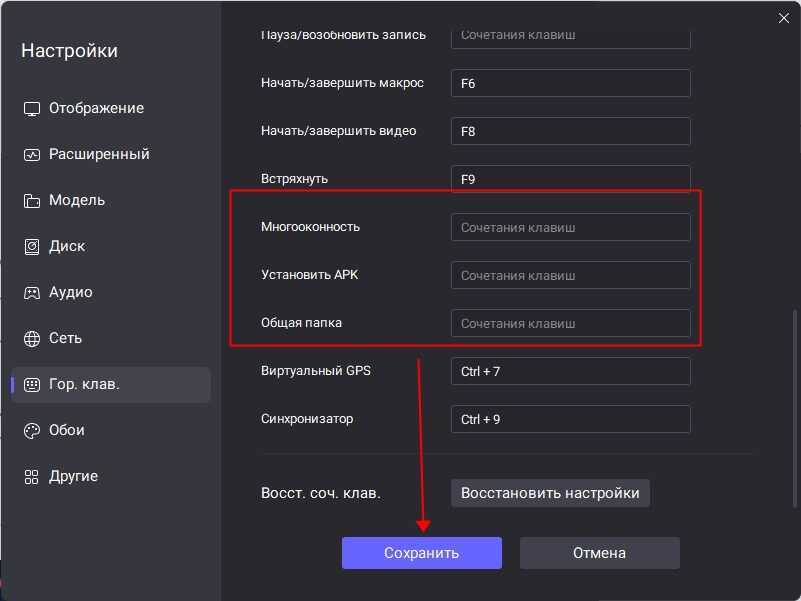
Task: Click the gamepad icon next to Аудио
Action: pos(30,291)
